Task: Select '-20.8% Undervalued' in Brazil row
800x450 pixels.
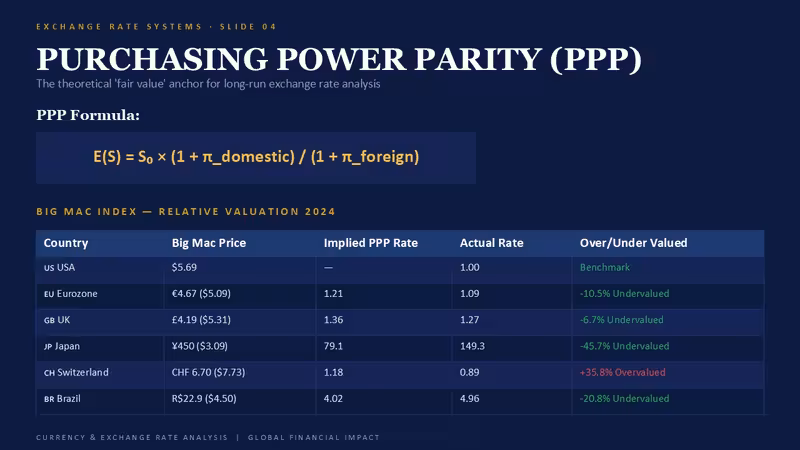Action: point(624,398)
